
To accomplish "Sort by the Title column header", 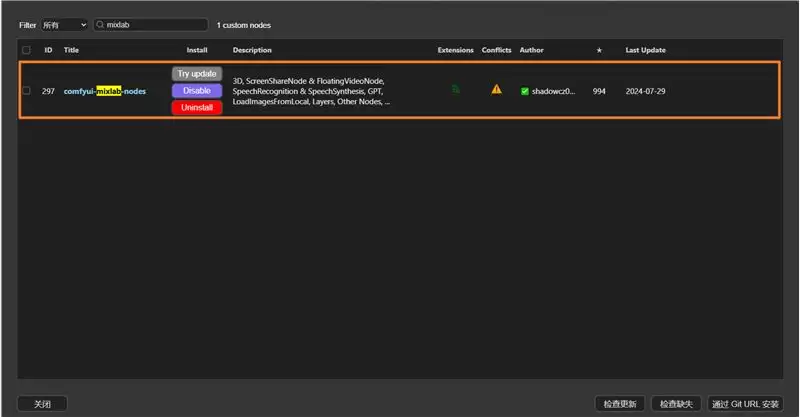I will point(71,50).
